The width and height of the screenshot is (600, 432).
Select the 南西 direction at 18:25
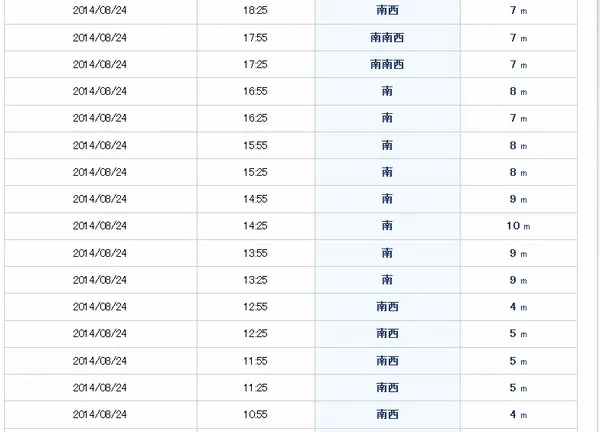[x=387, y=10]
